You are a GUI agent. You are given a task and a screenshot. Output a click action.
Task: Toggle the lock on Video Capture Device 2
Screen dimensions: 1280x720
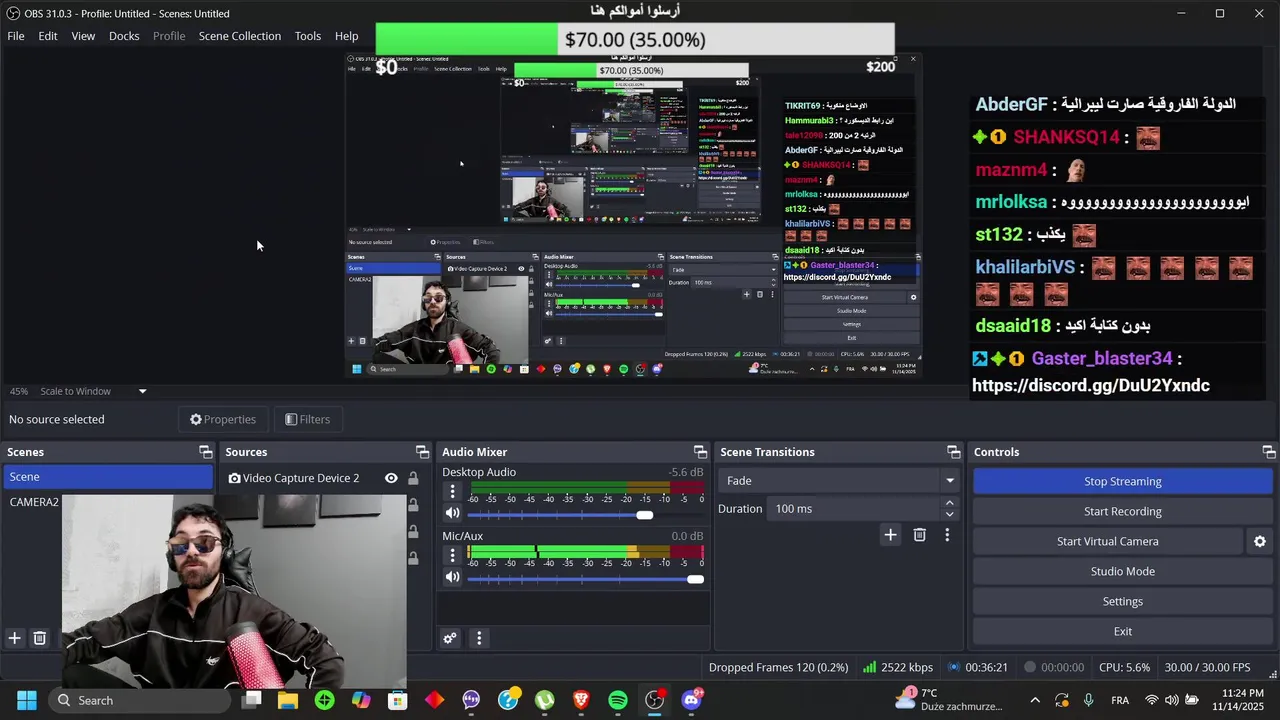pos(413,478)
